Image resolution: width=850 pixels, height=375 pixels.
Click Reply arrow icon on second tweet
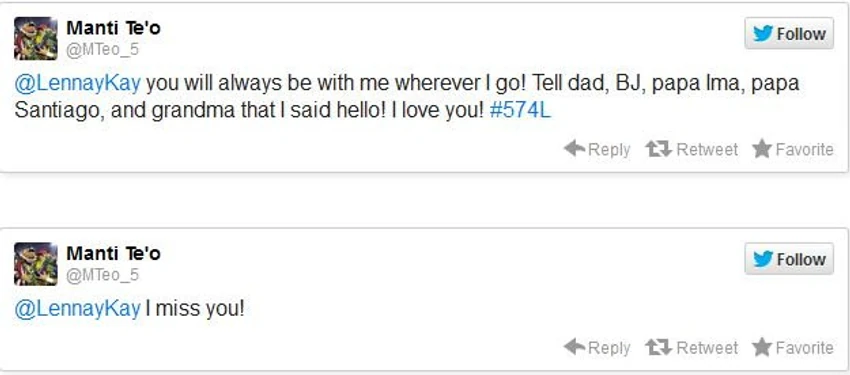(575, 347)
